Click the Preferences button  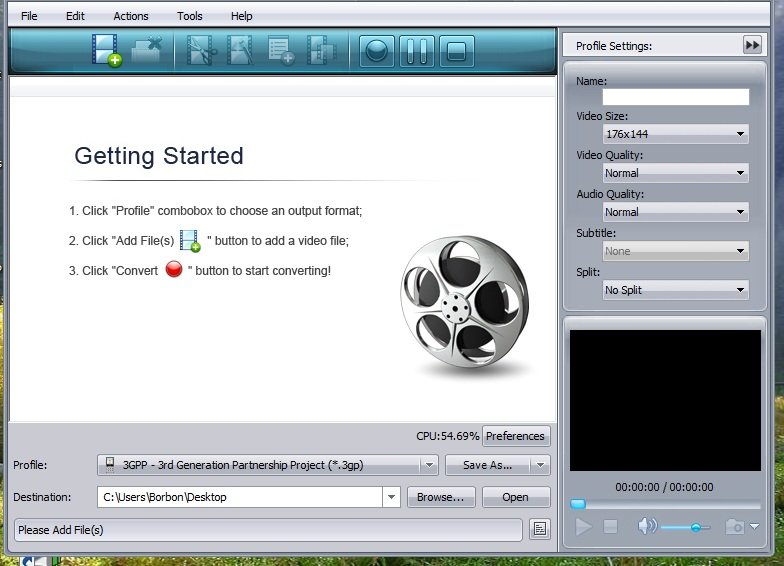click(516, 436)
